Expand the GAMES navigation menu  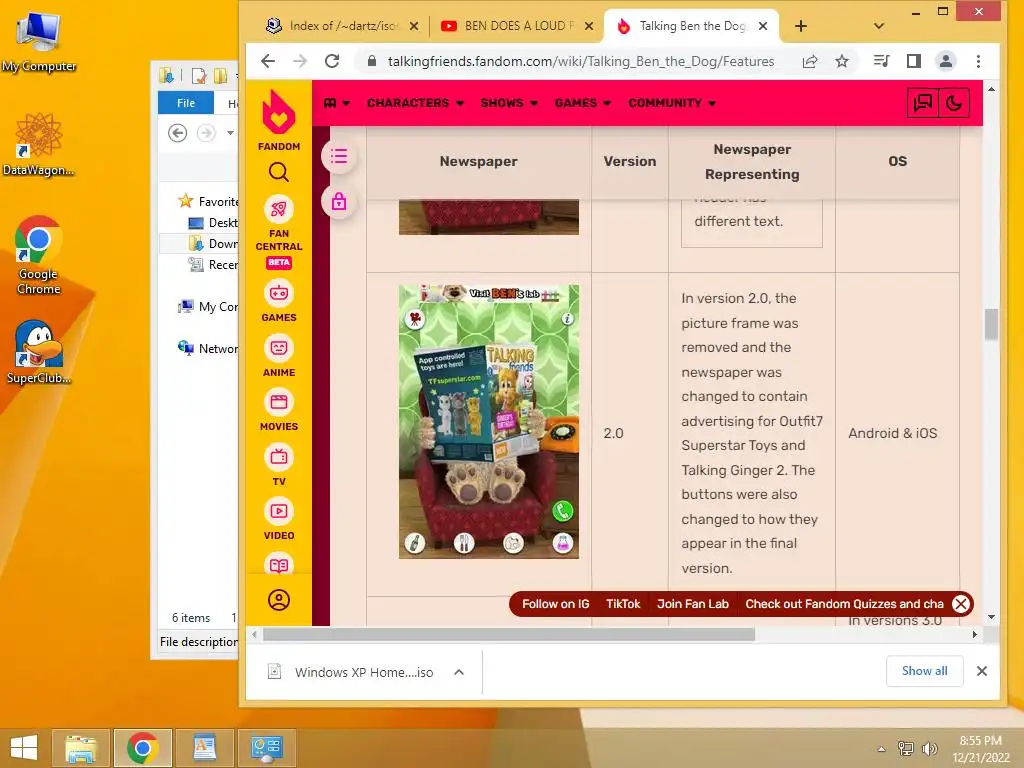(583, 103)
